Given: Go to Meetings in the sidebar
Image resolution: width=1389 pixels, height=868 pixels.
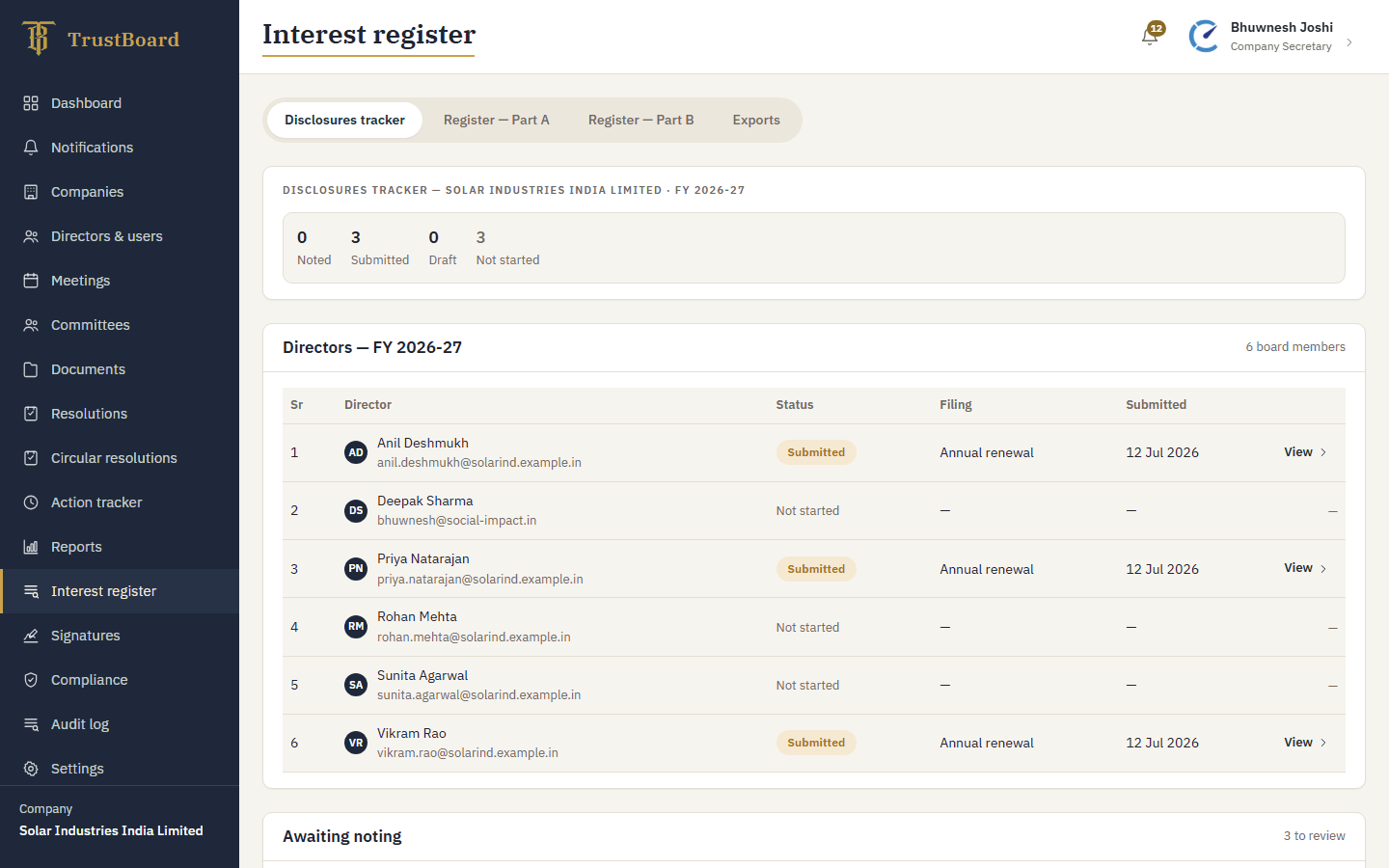Looking at the screenshot, I should pyautogui.click(x=120, y=281).
